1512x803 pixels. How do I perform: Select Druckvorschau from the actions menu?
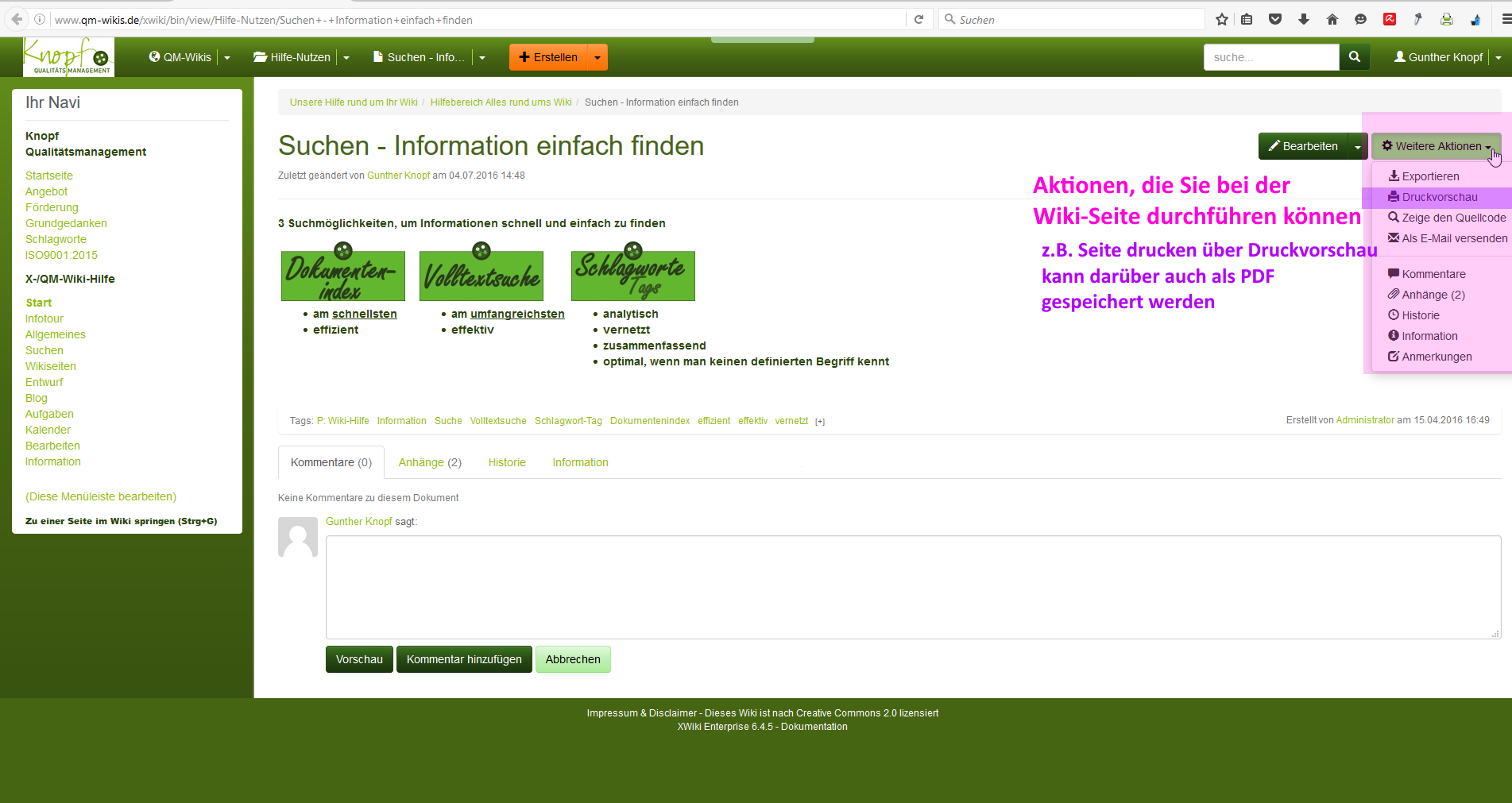(1439, 197)
